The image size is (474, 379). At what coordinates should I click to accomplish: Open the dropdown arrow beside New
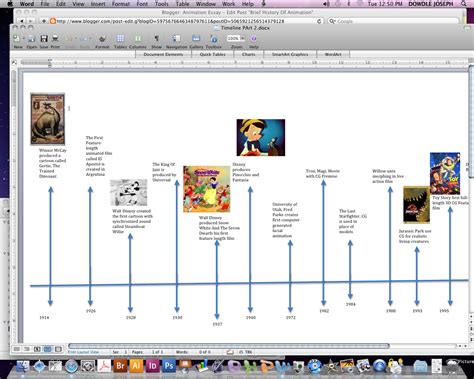coord(23,39)
